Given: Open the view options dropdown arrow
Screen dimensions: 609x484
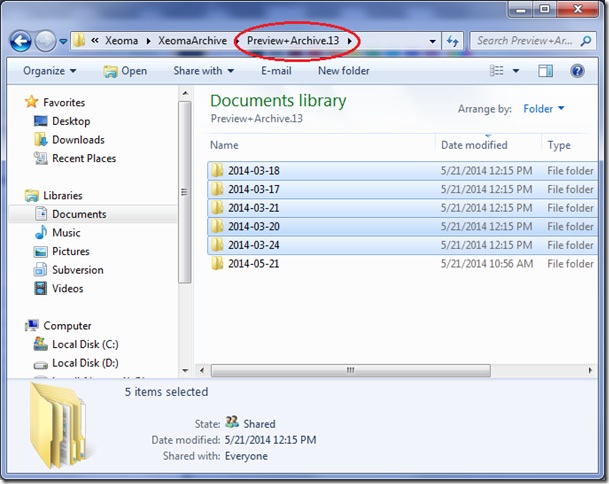Looking at the screenshot, I should pos(516,71).
